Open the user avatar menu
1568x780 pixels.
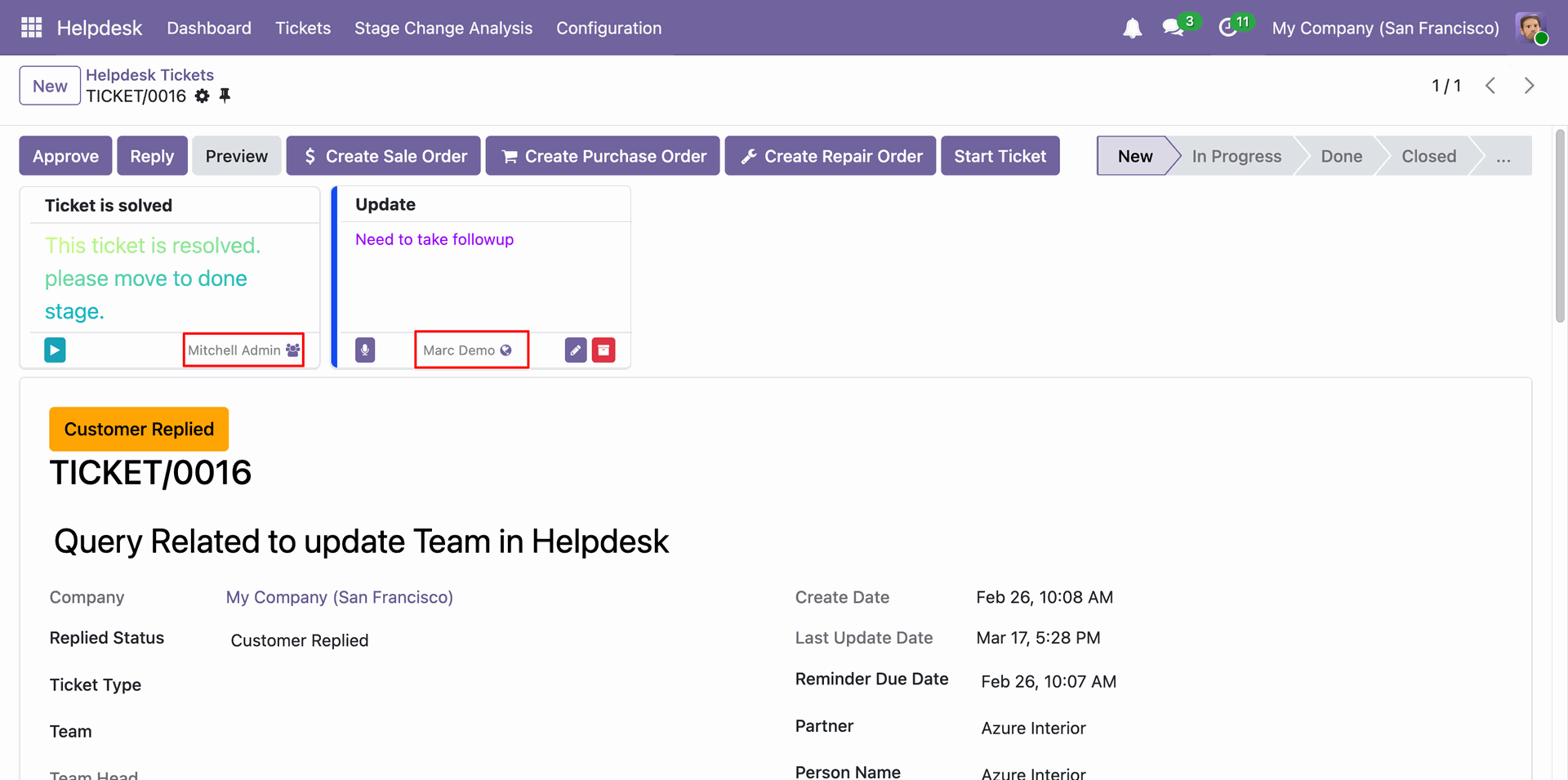coord(1530,28)
